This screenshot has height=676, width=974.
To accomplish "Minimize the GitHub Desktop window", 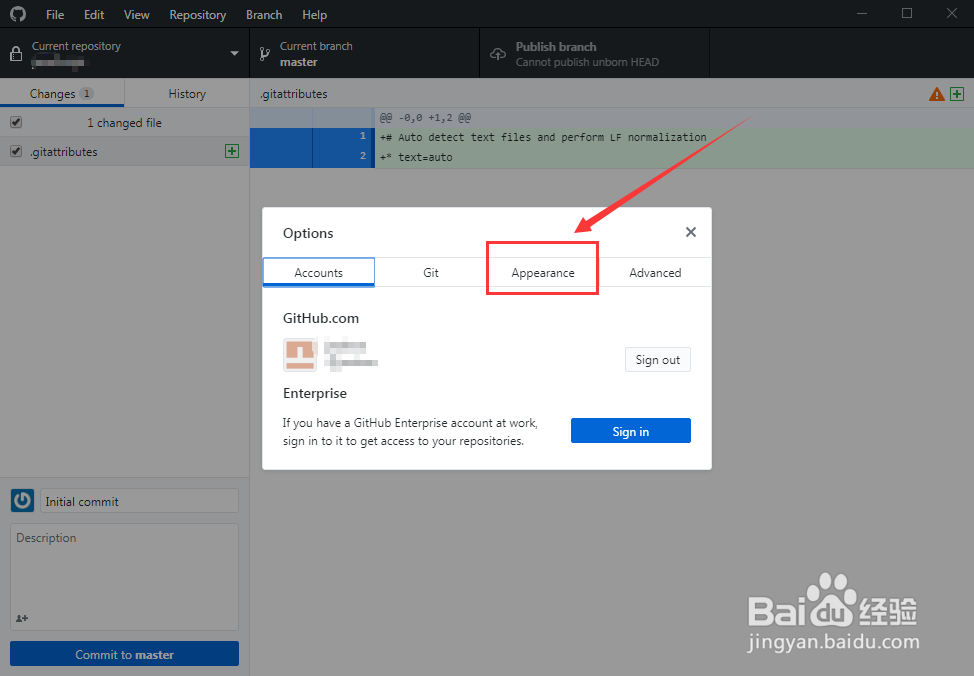I will 862,14.
